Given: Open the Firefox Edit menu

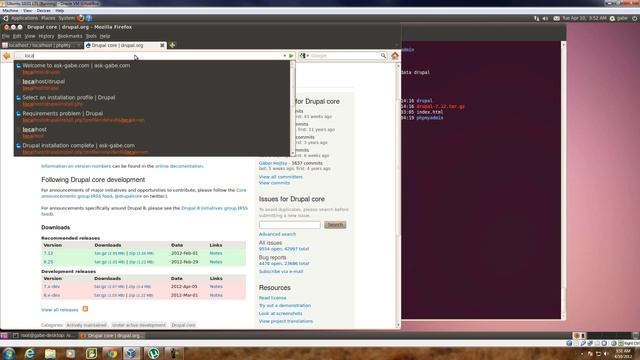Looking at the screenshot, I should (17, 36).
